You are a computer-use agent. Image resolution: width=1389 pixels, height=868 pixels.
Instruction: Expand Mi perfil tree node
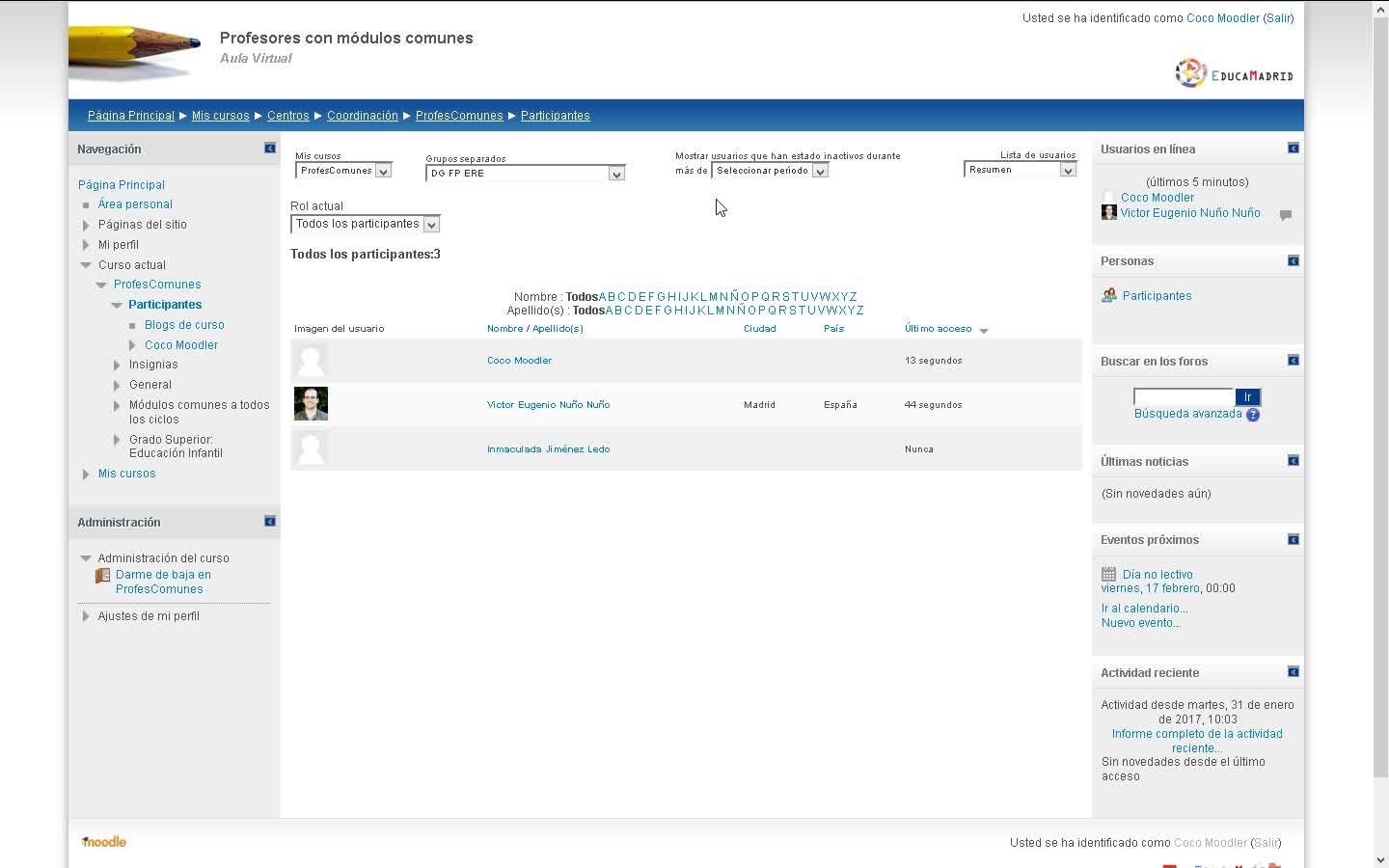pos(86,245)
